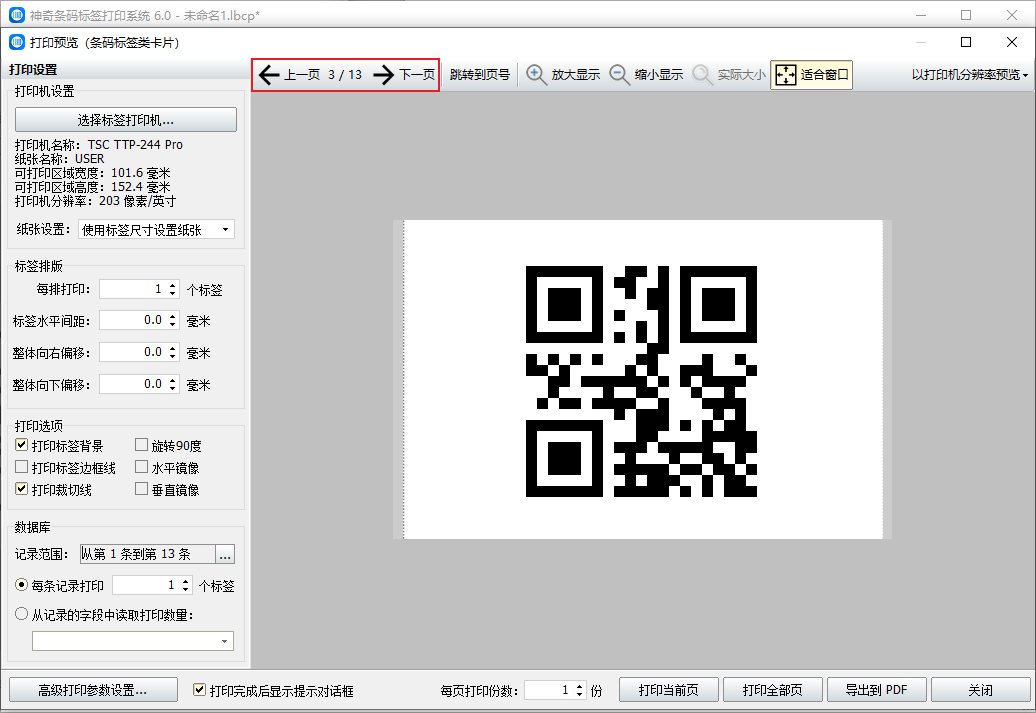Click the 标签水平间距 spinner arrows

tap(173, 320)
